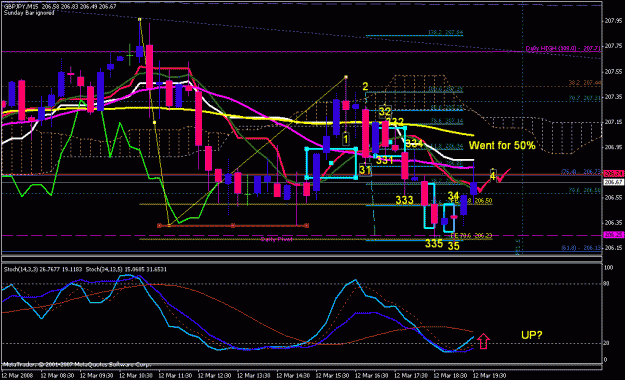Screen dimensions: 625x380
Task: Click the '12 Mar 10:30' time axis label
Action: point(136,376)
